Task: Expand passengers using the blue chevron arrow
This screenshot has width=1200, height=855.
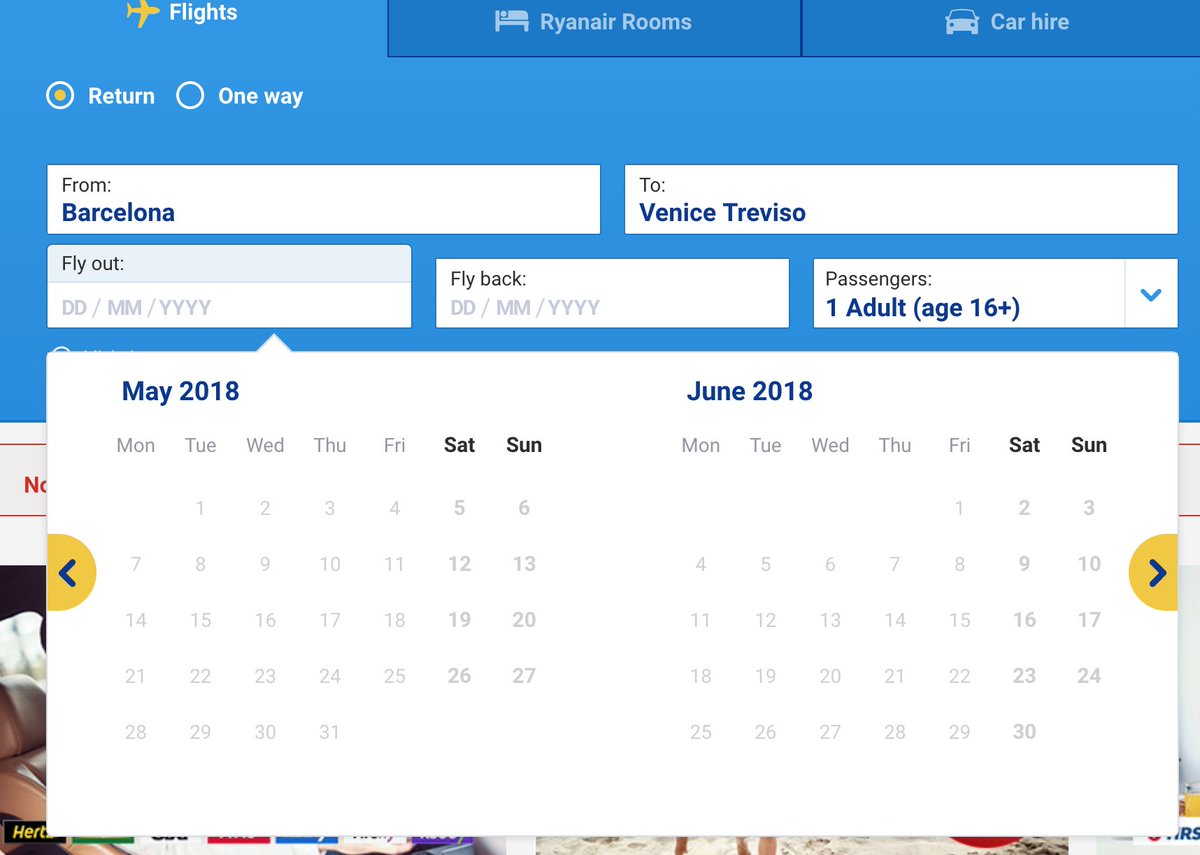Action: tap(1151, 294)
